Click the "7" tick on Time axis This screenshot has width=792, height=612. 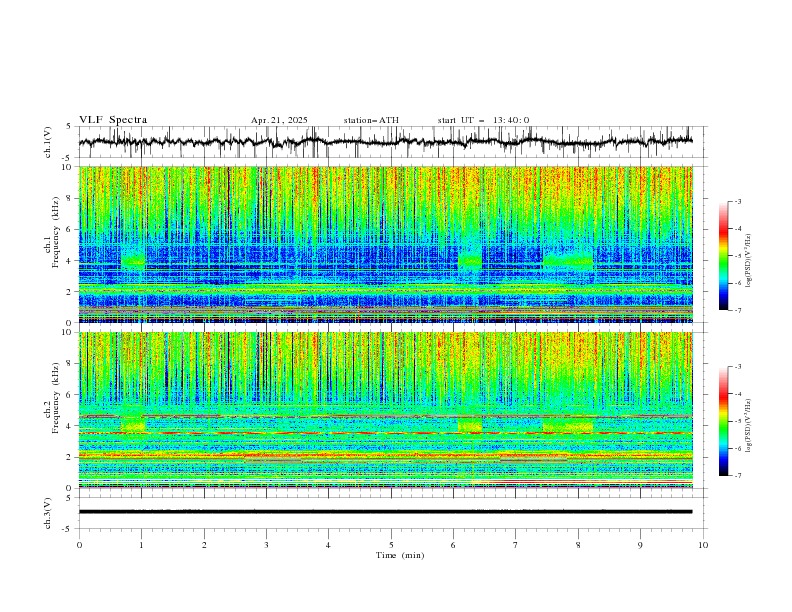tap(516, 545)
